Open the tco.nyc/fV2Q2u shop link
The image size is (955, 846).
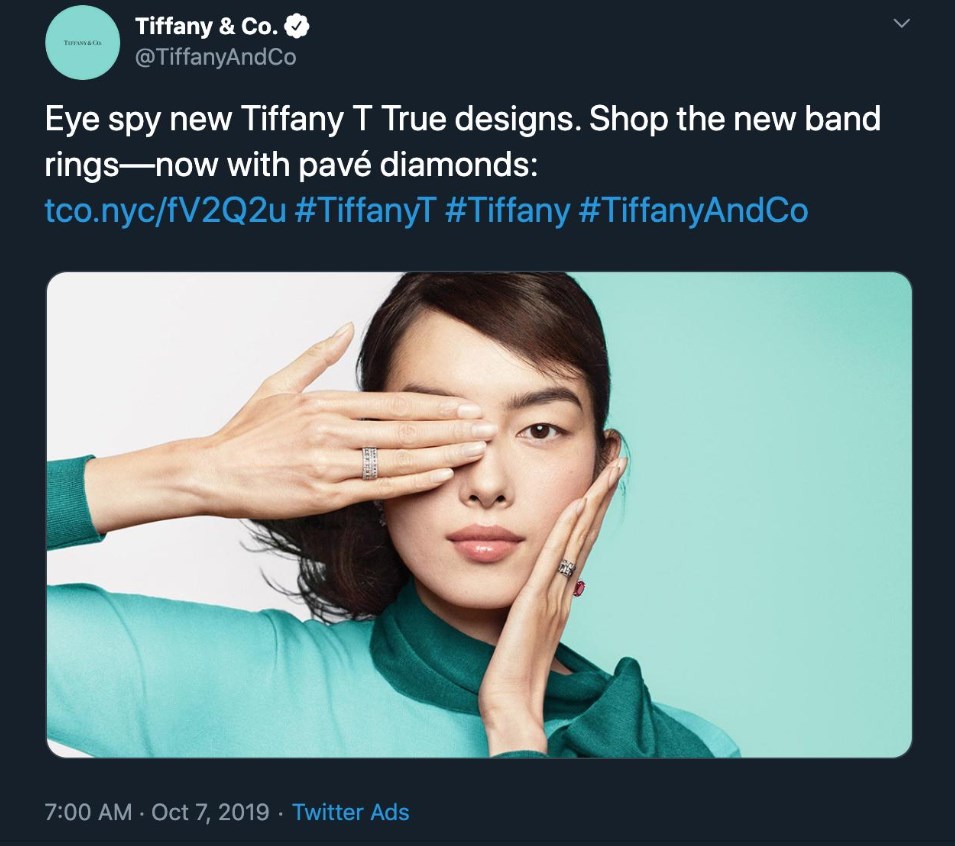(x=165, y=210)
